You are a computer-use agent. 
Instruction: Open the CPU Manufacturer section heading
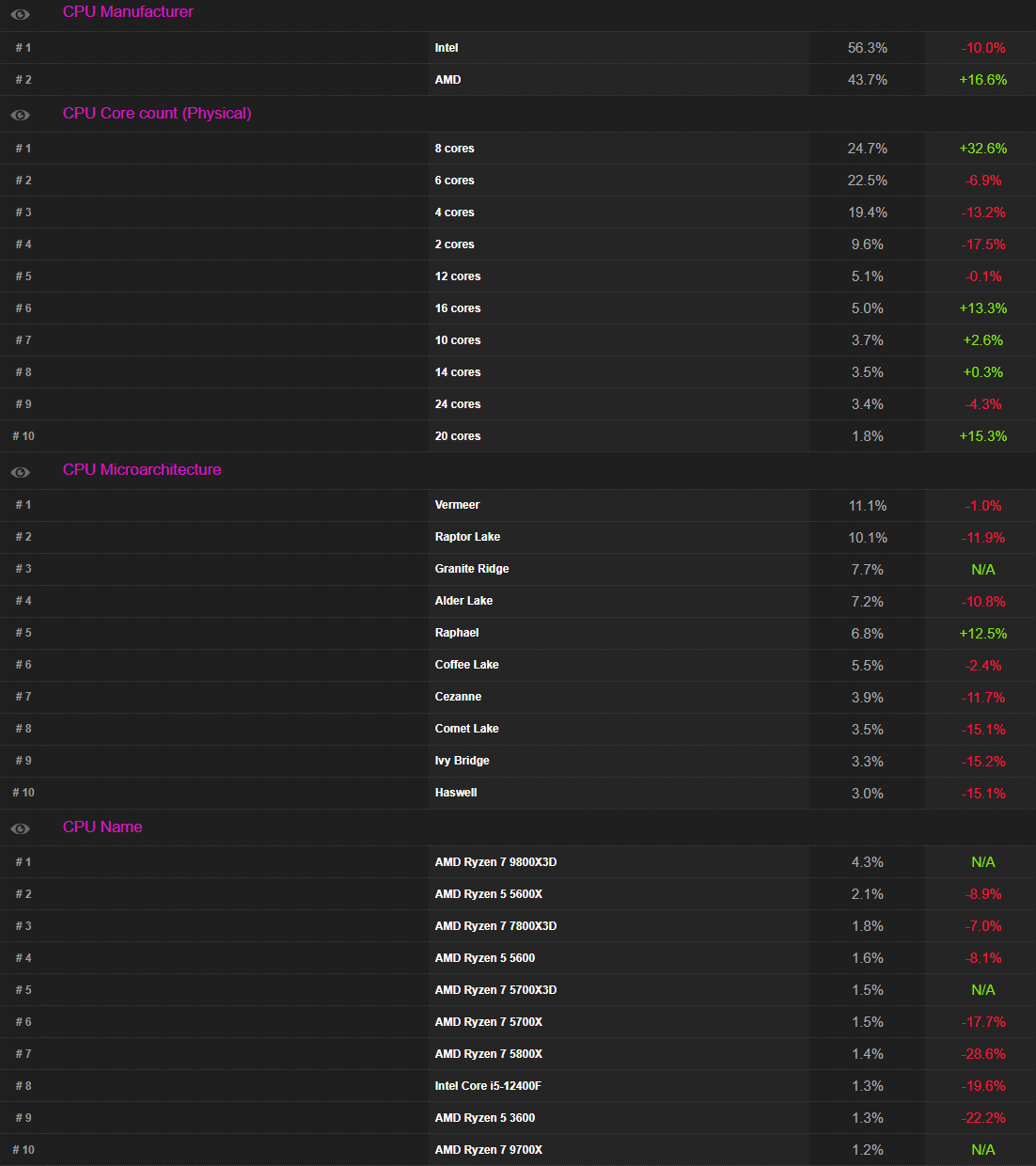(128, 12)
